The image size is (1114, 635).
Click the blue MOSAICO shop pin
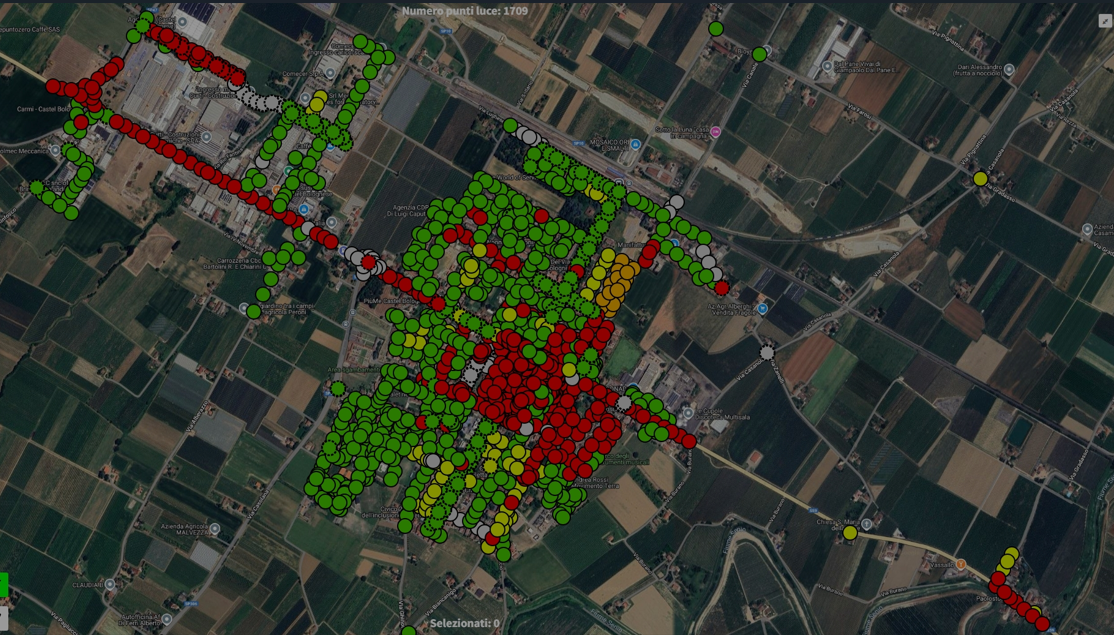(635, 145)
